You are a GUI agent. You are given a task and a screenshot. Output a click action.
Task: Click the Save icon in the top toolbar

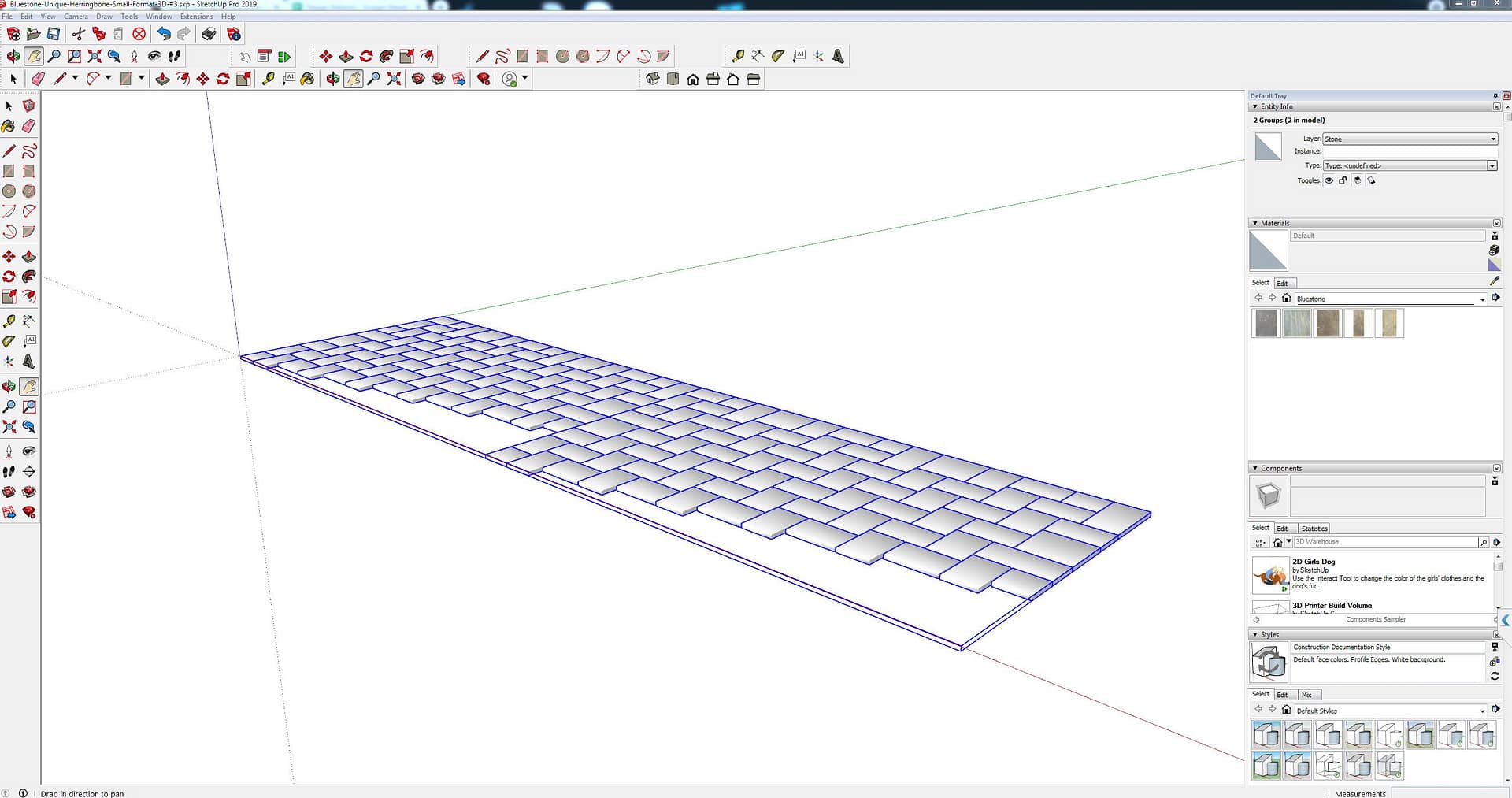pos(54,34)
